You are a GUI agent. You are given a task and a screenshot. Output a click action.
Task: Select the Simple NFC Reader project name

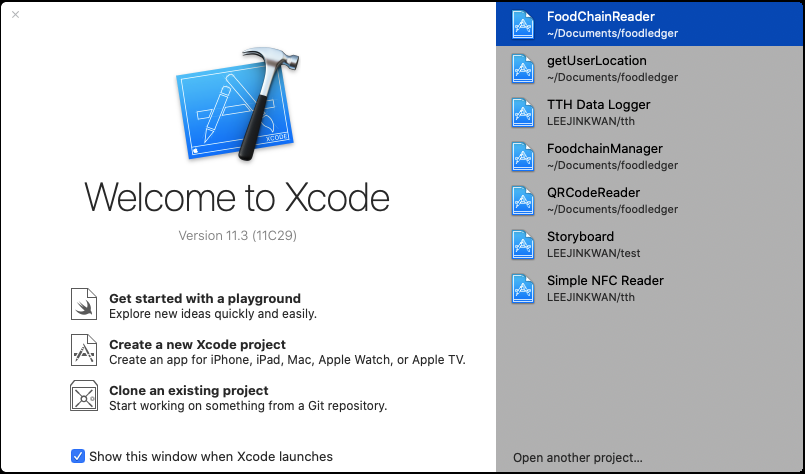pyautogui.click(x=604, y=281)
